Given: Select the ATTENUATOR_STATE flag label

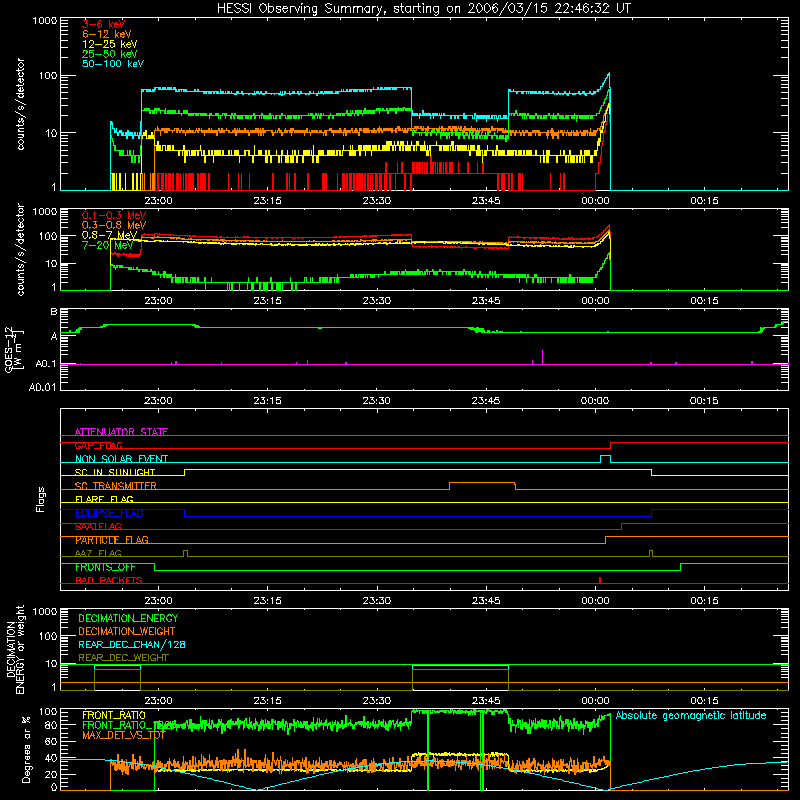Looking at the screenshot, I should pyautogui.click(x=121, y=432).
